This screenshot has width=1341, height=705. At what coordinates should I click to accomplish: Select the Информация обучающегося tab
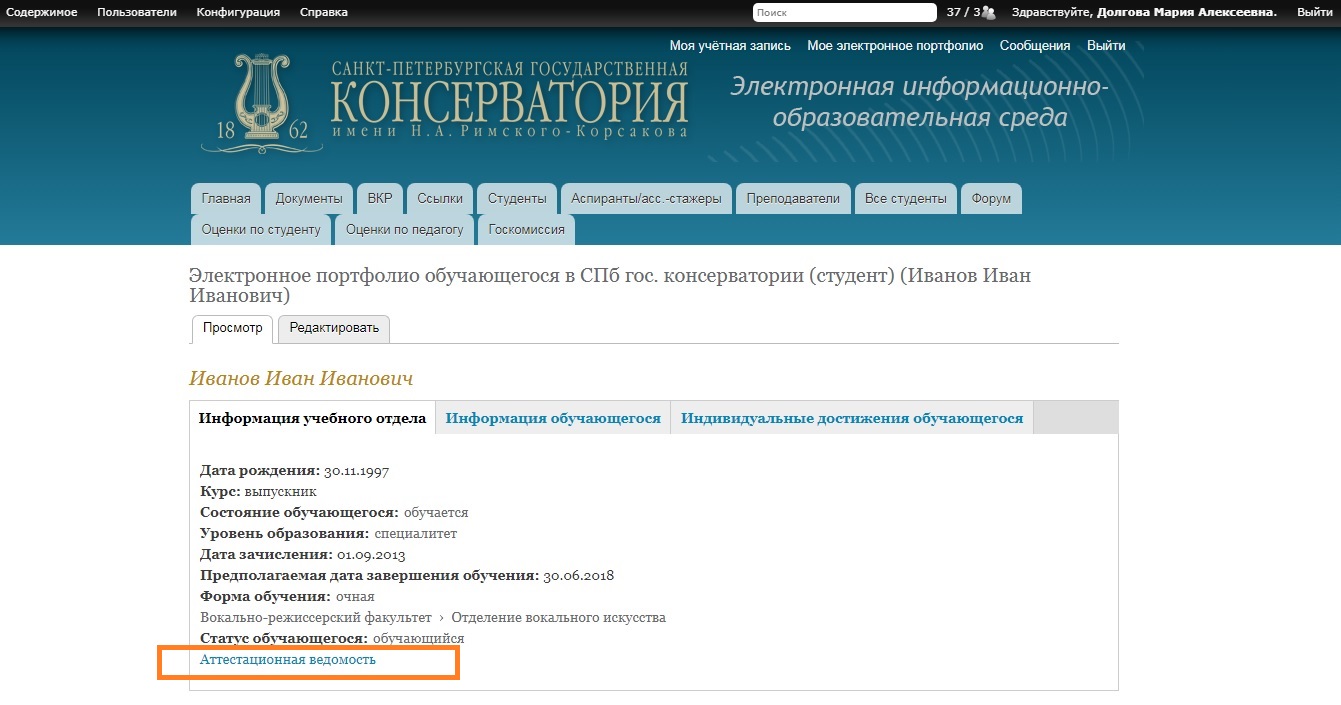tap(553, 418)
